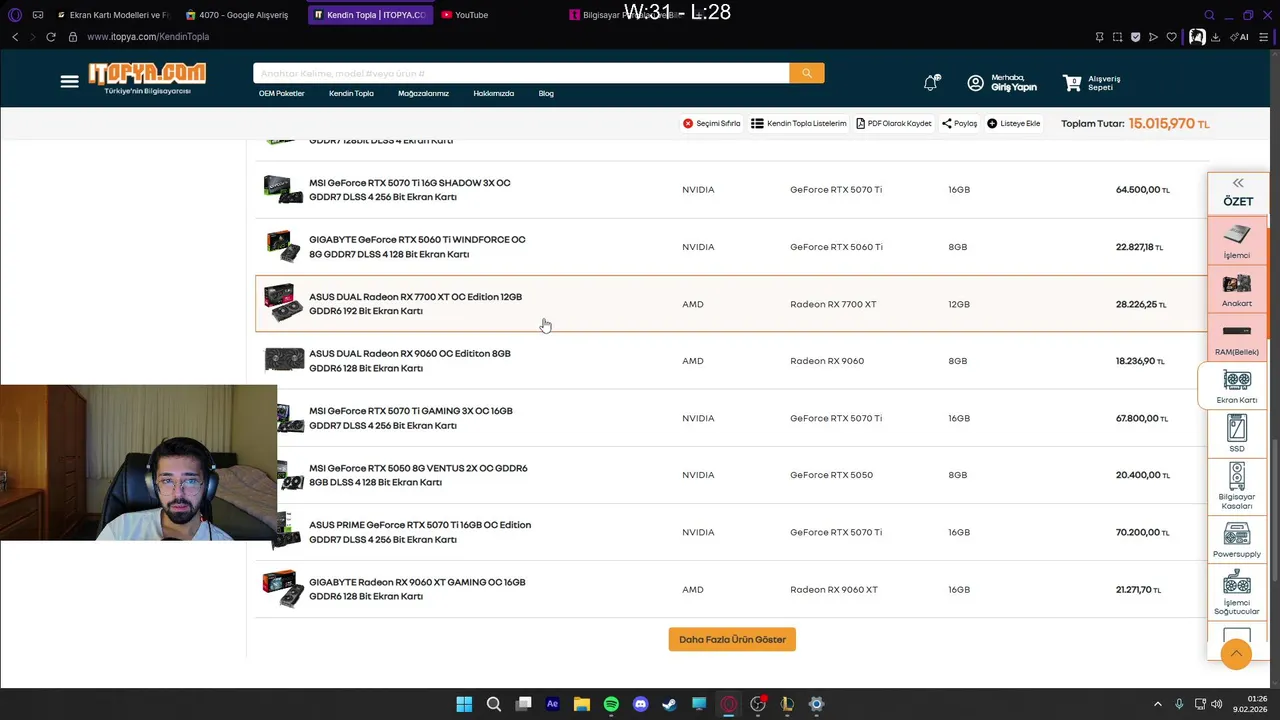Click the orange search magnifier button
The width and height of the screenshot is (1280, 720).
click(807, 73)
